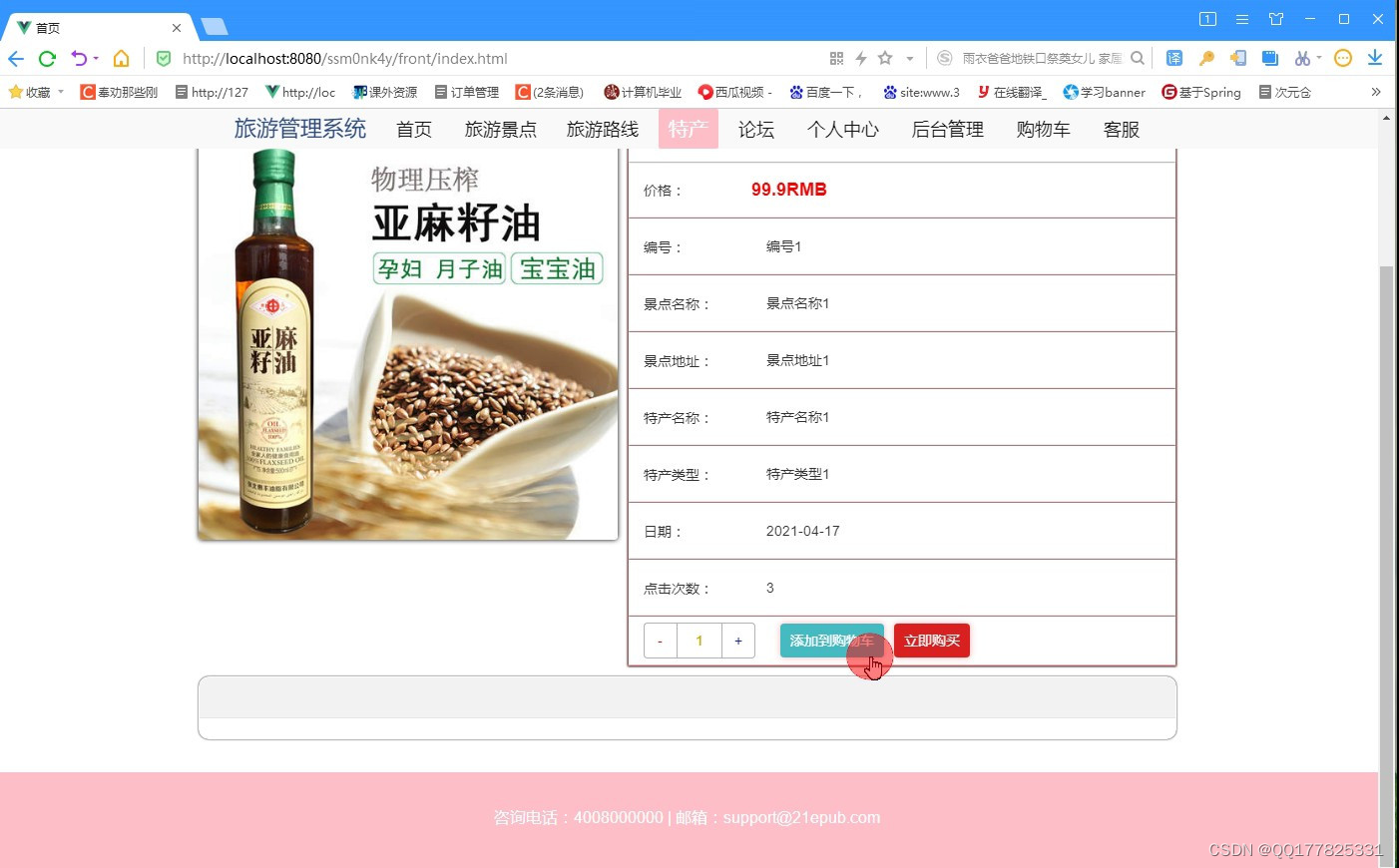The height and width of the screenshot is (868, 1399).
Task: Open the 个人中心 navigation item
Action: pos(843,130)
